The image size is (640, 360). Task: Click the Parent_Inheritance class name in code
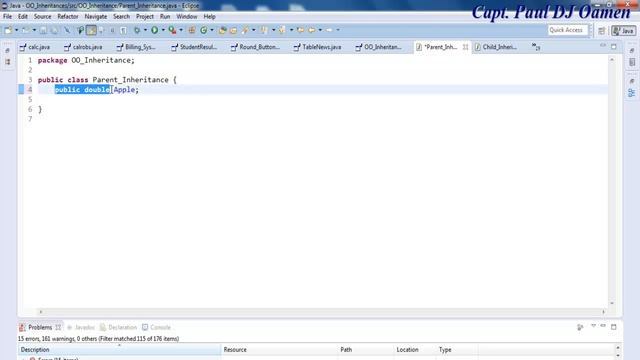(x=130, y=80)
